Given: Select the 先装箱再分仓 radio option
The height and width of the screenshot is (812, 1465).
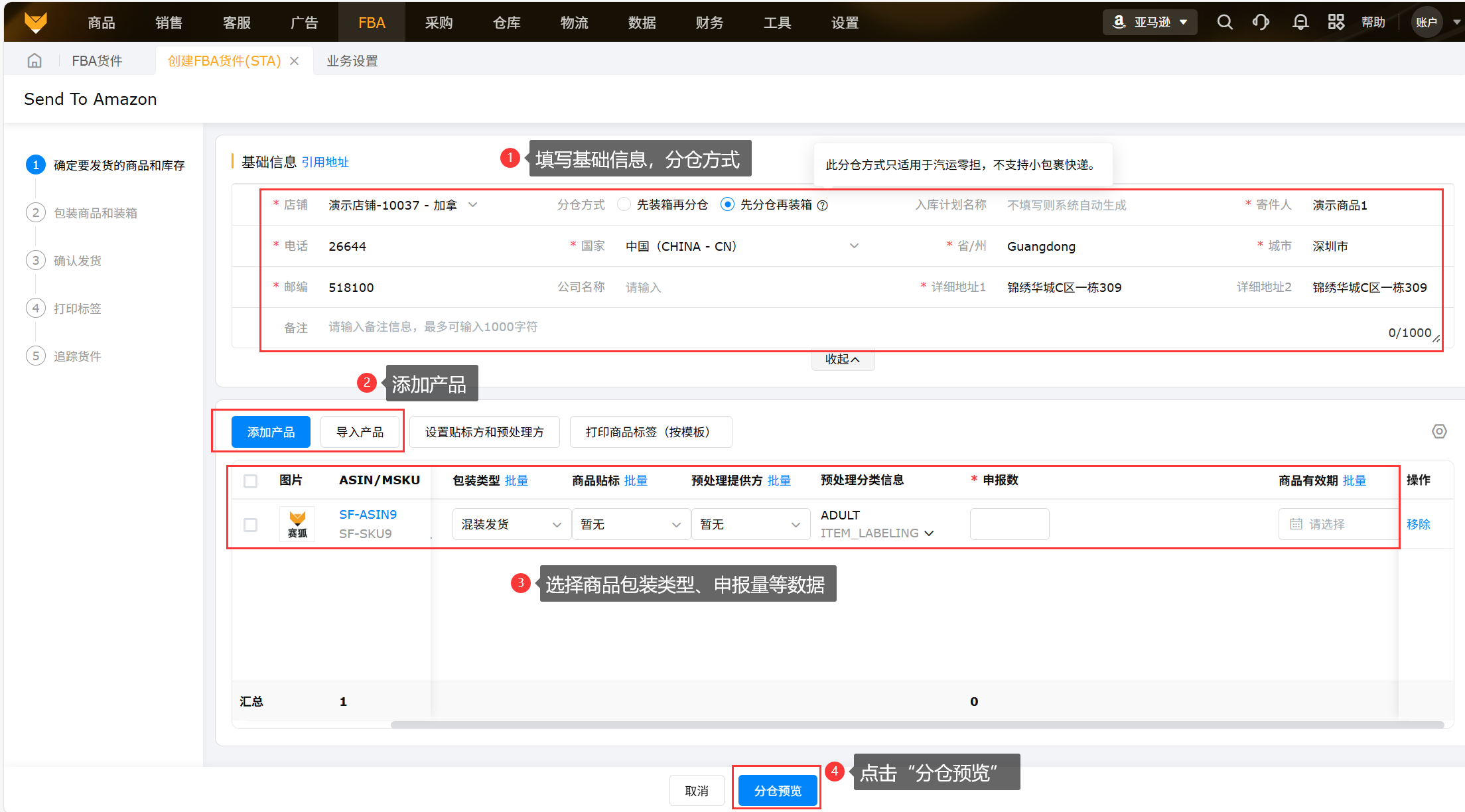Looking at the screenshot, I should (624, 205).
